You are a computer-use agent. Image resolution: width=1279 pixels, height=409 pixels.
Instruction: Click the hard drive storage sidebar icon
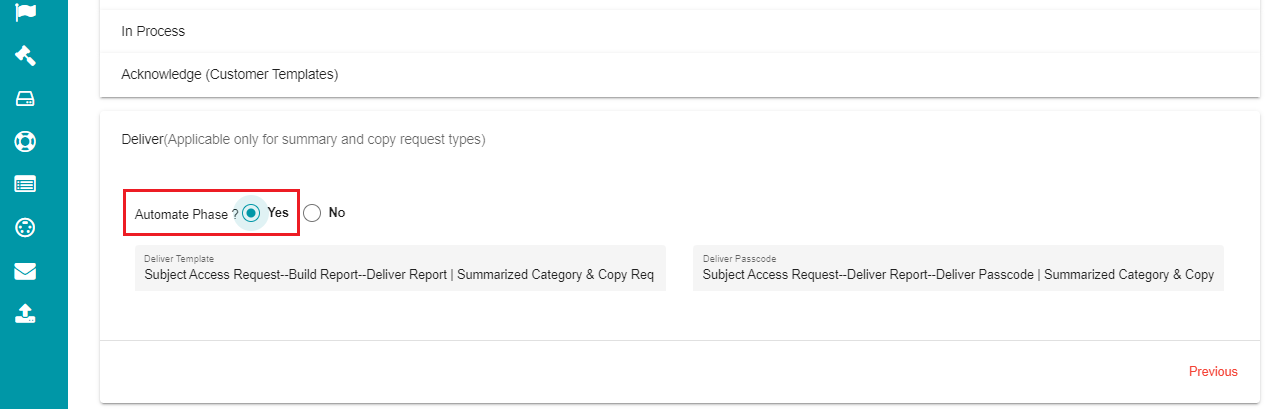pos(26,98)
